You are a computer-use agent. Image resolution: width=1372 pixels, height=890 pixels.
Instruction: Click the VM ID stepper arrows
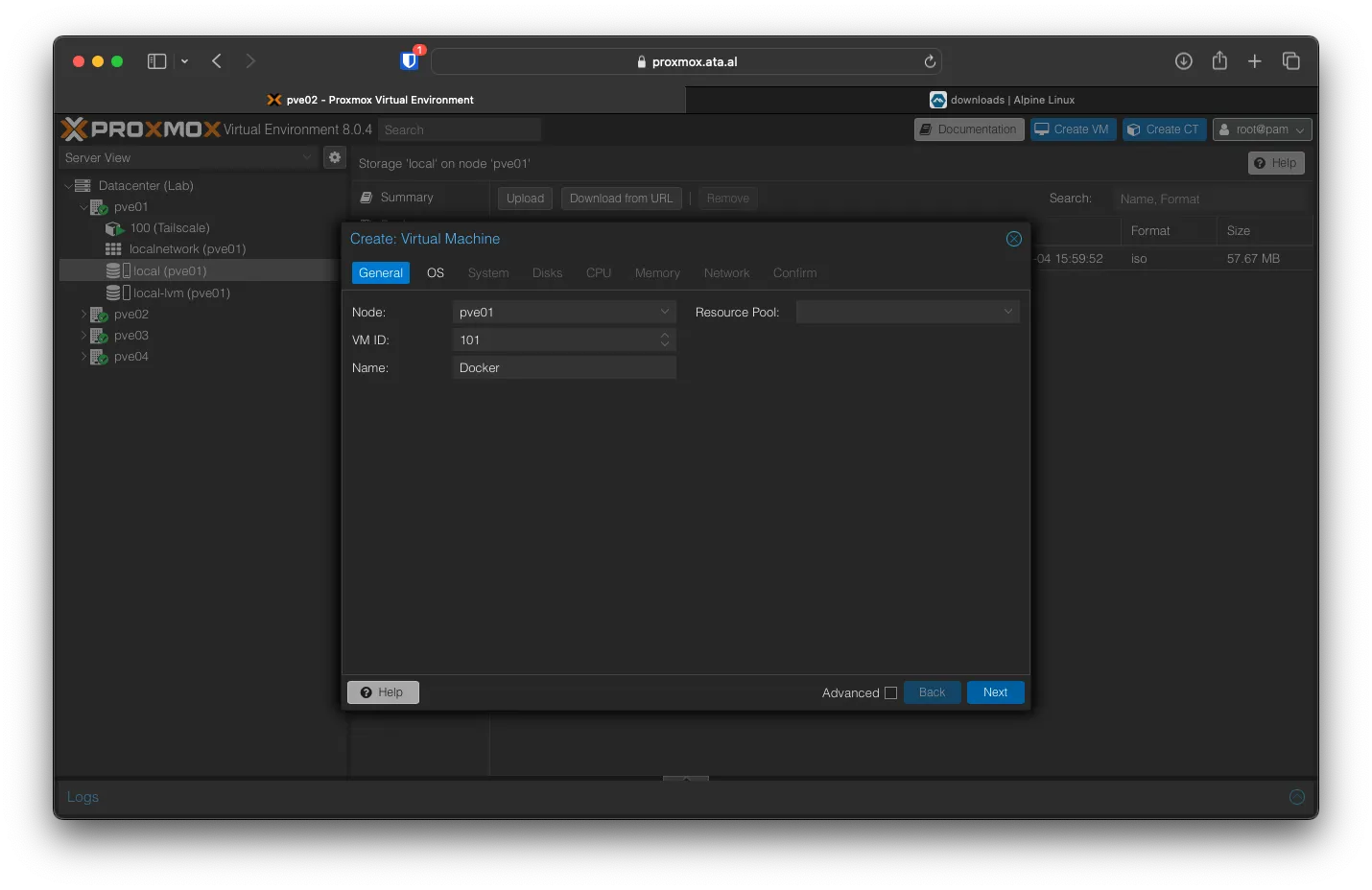point(665,340)
